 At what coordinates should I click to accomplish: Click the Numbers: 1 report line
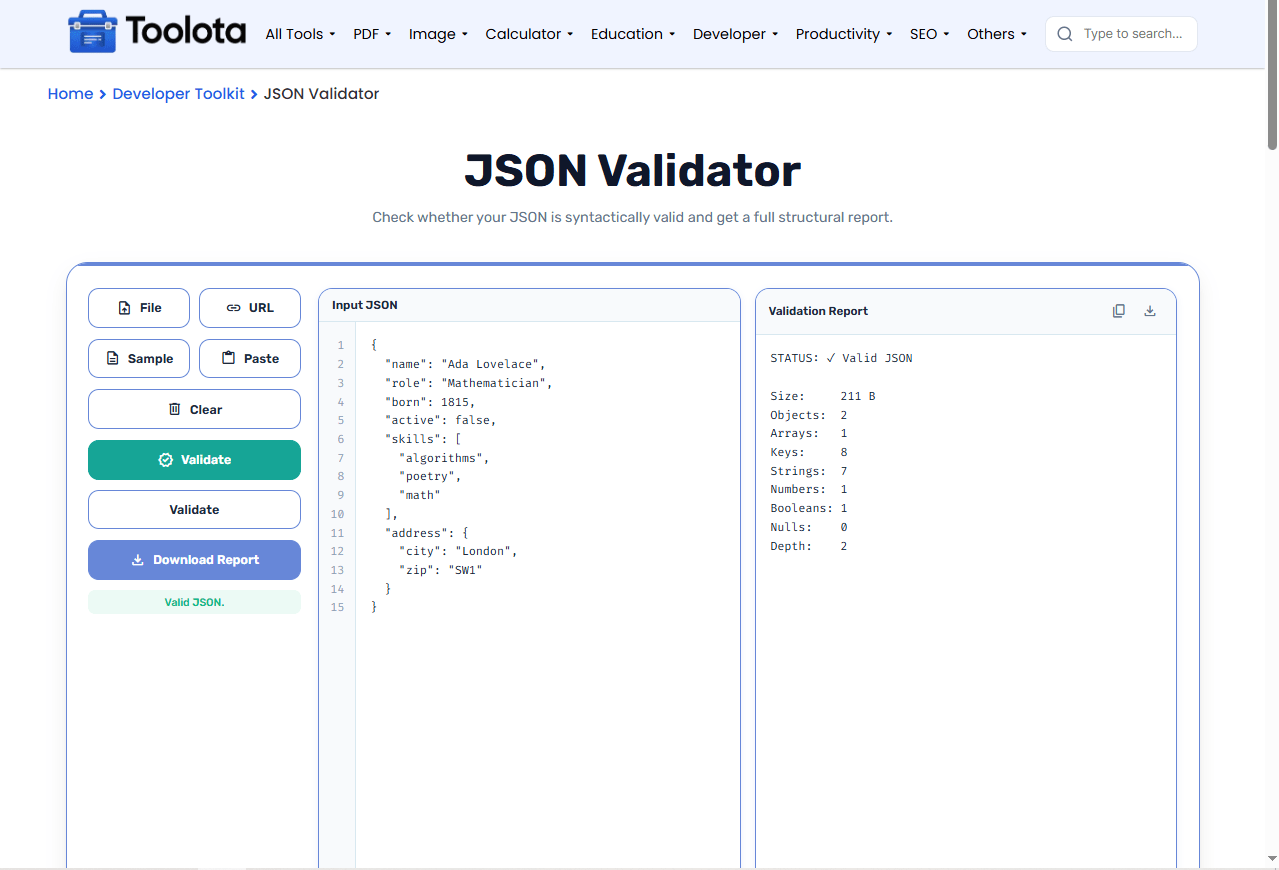click(x=809, y=490)
